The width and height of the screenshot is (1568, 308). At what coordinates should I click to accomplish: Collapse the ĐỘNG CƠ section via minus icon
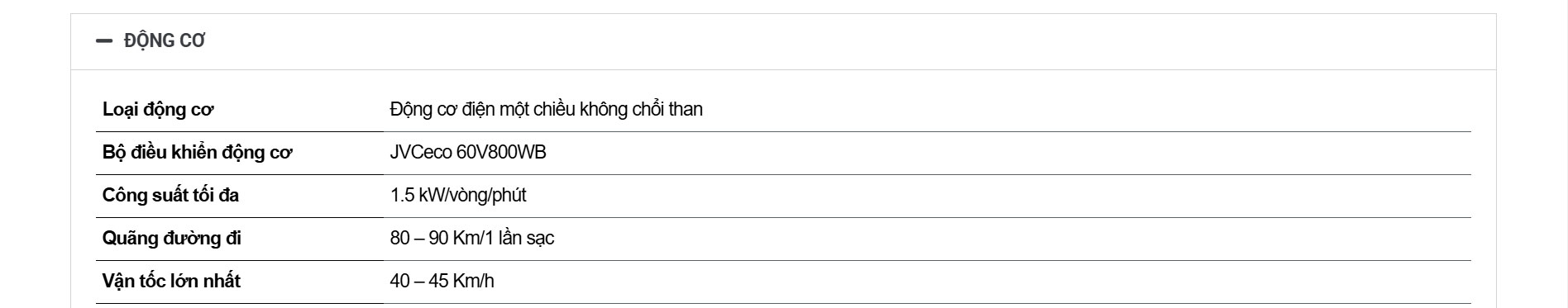coord(104,40)
